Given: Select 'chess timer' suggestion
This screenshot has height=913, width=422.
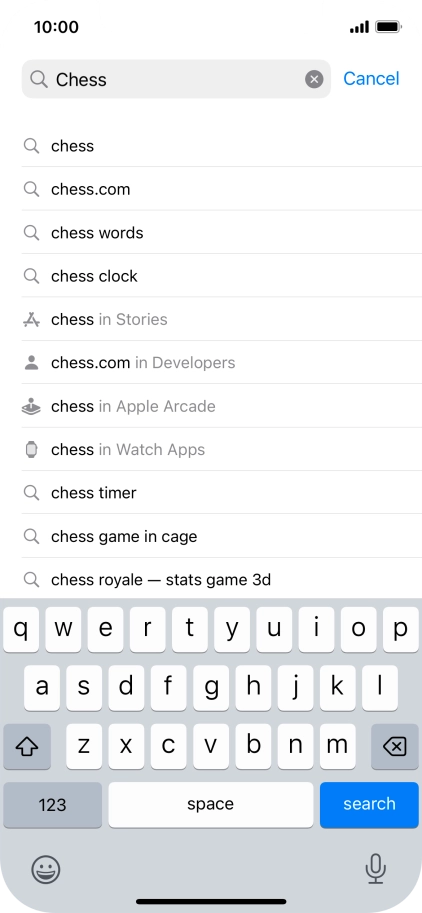Looking at the screenshot, I should pos(222,493).
